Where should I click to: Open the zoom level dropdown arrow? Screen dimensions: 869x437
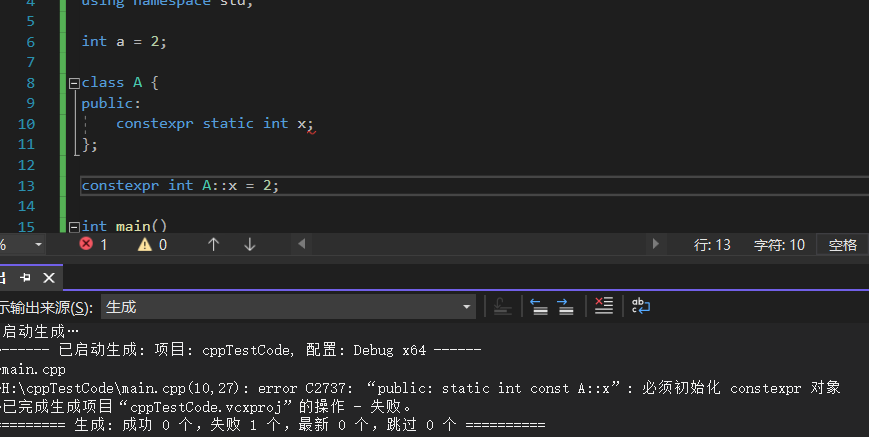pos(39,244)
